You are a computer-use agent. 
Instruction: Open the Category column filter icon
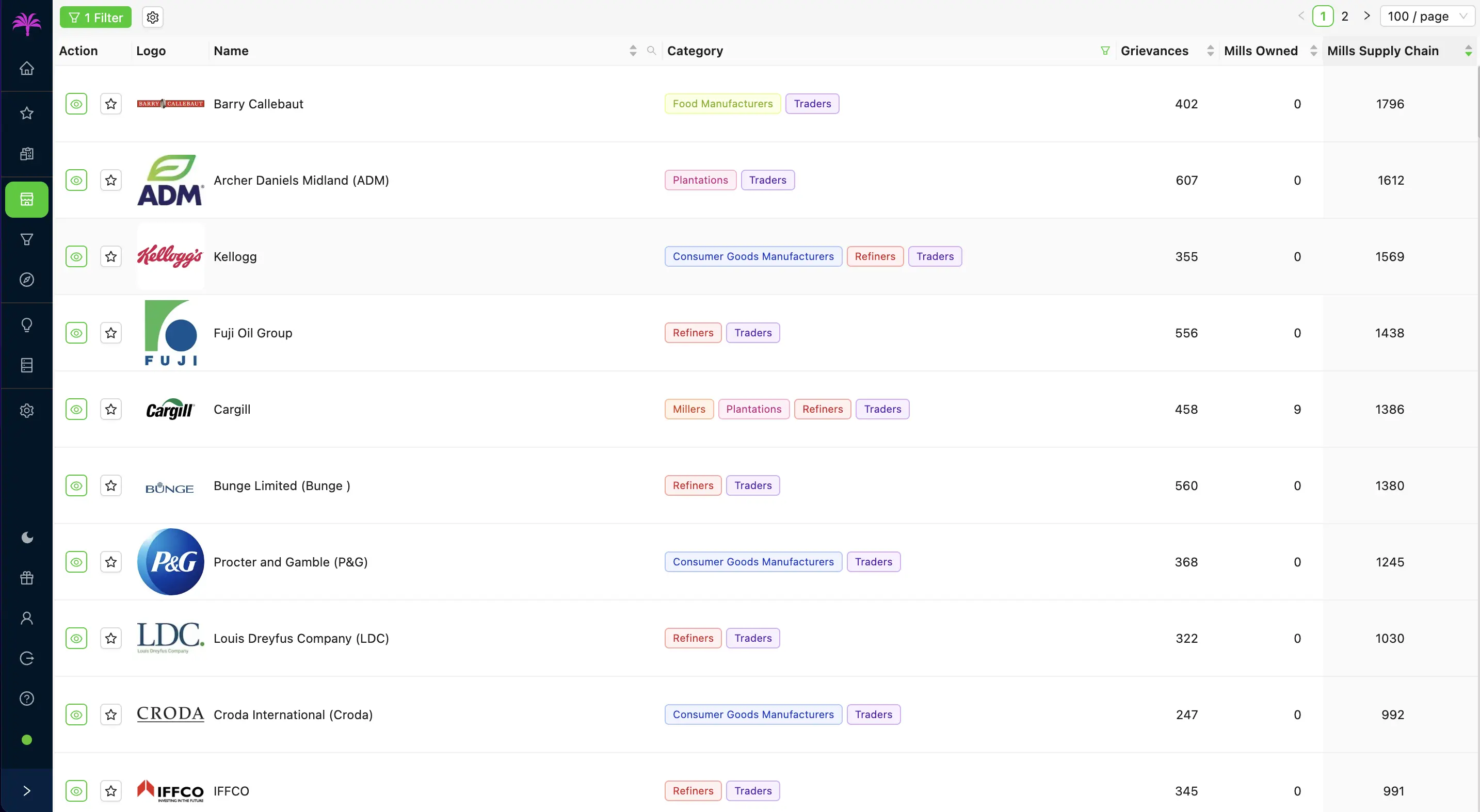(1105, 51)
